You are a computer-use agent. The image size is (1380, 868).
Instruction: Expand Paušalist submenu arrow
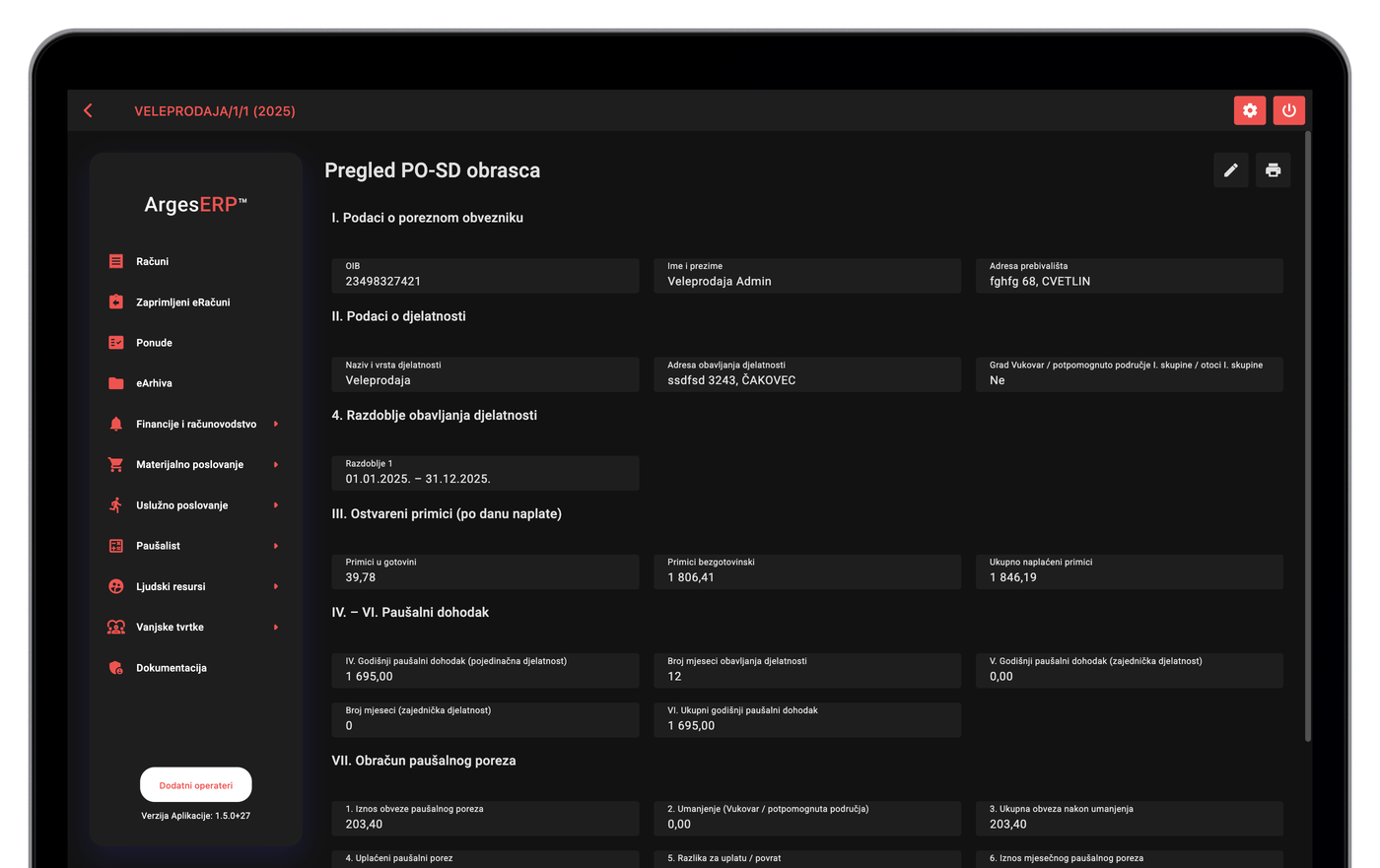276,546
